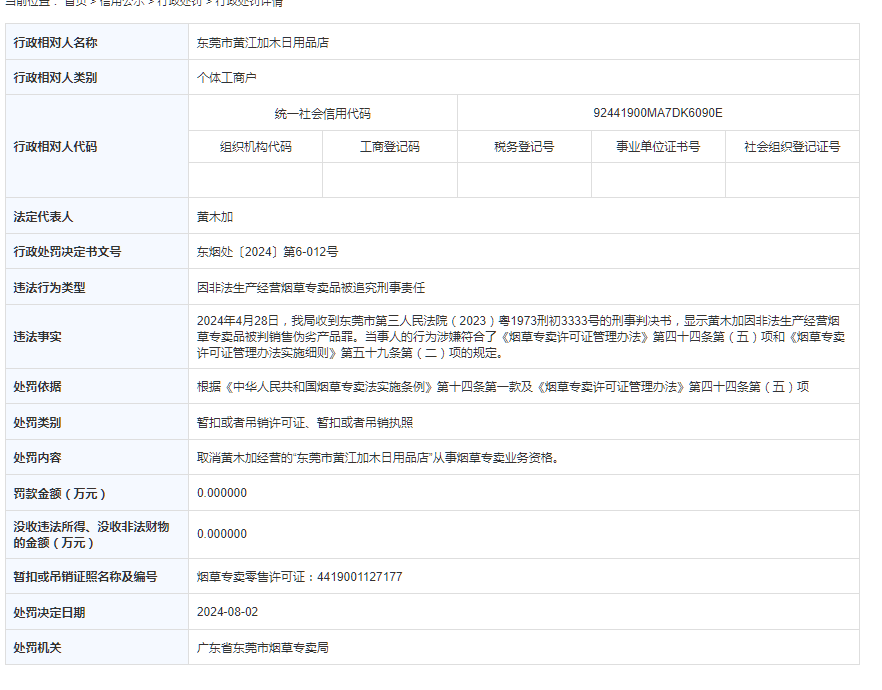
Task: Click the 违法事实 label
Action: pyautogui.click(x=37, y=337)
